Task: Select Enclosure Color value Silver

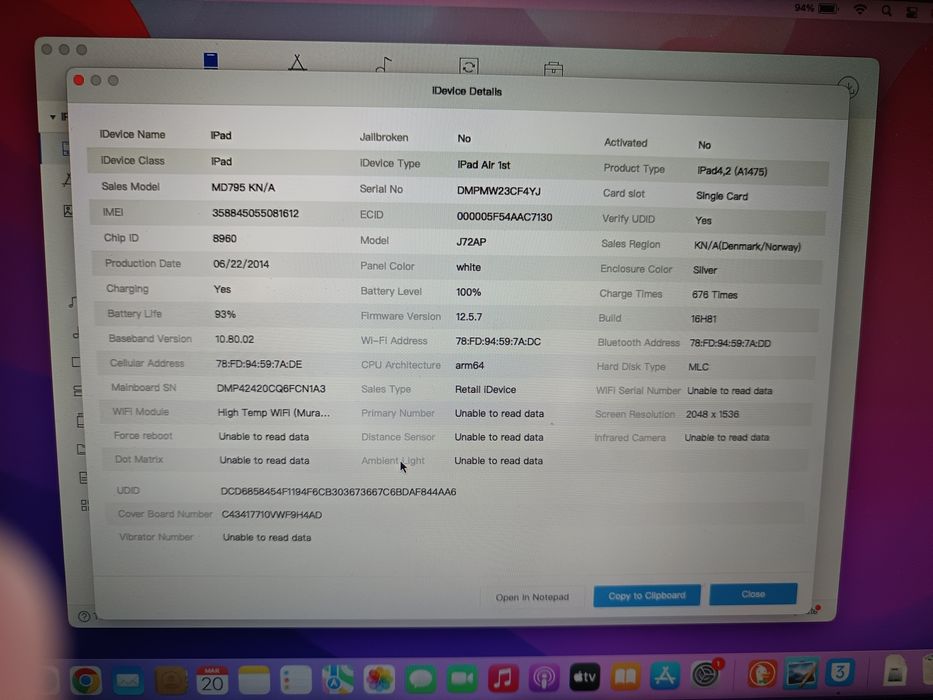Action: (705, 270)
